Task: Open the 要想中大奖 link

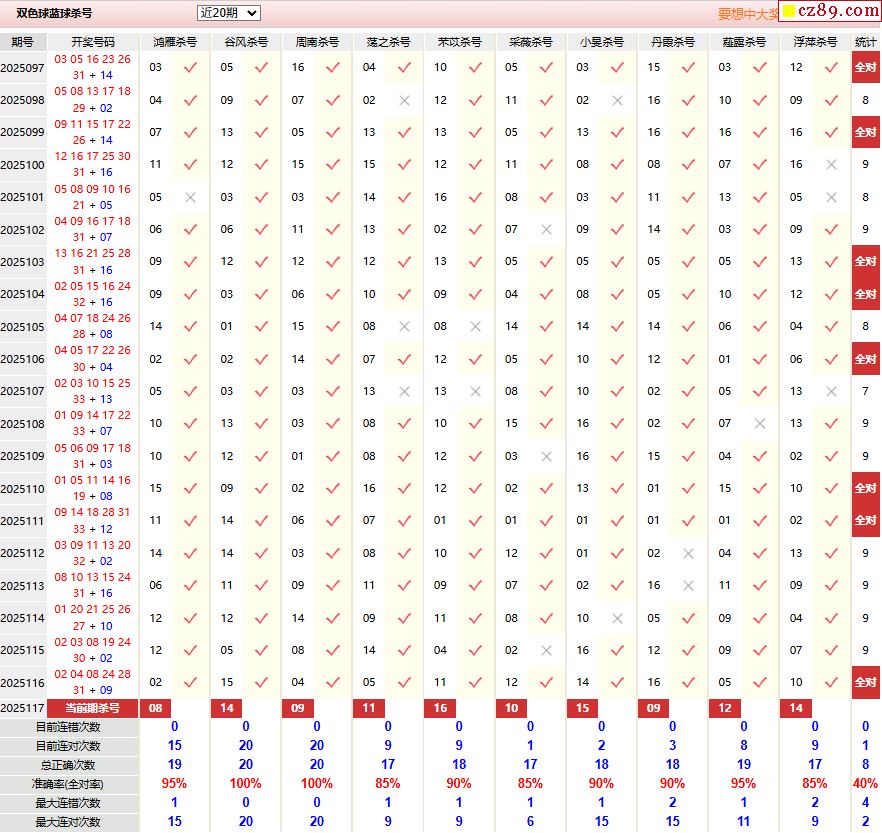Action: click(x=748, y=14)
